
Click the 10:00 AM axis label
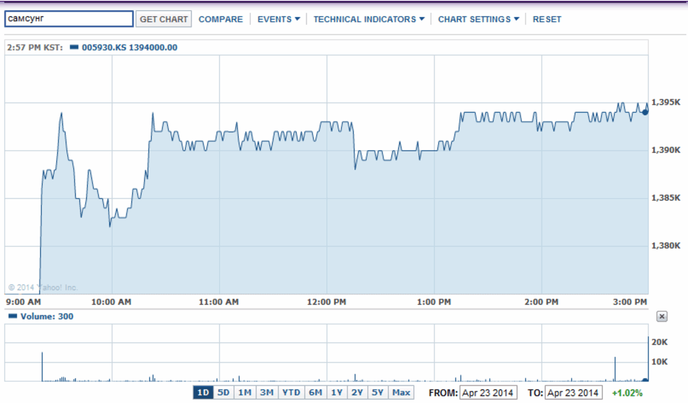pyautogui.click(x=111, y=302)
